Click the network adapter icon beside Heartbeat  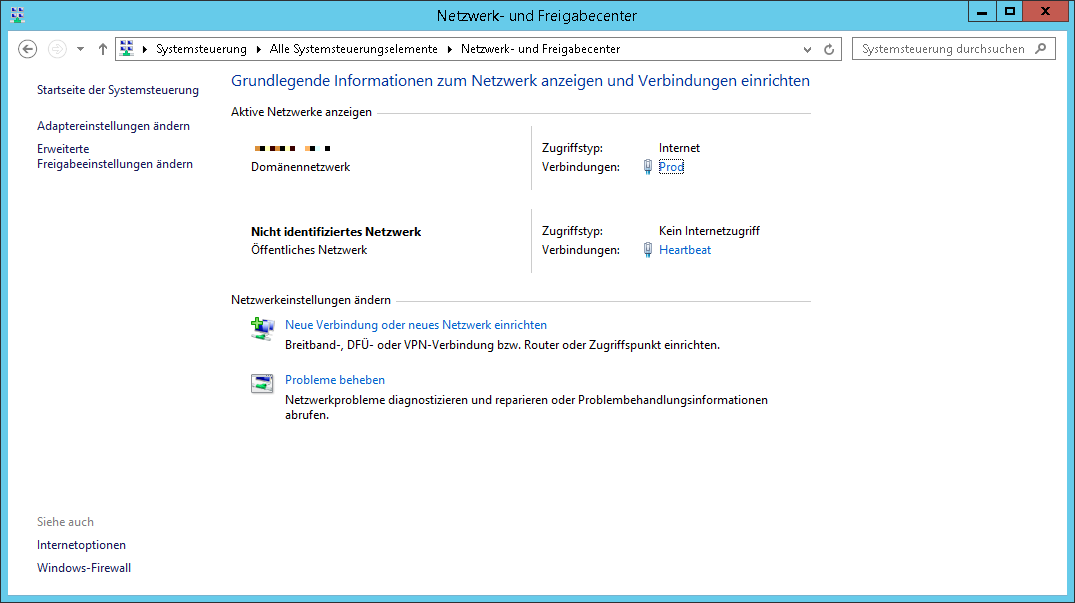tap(648, 250)
